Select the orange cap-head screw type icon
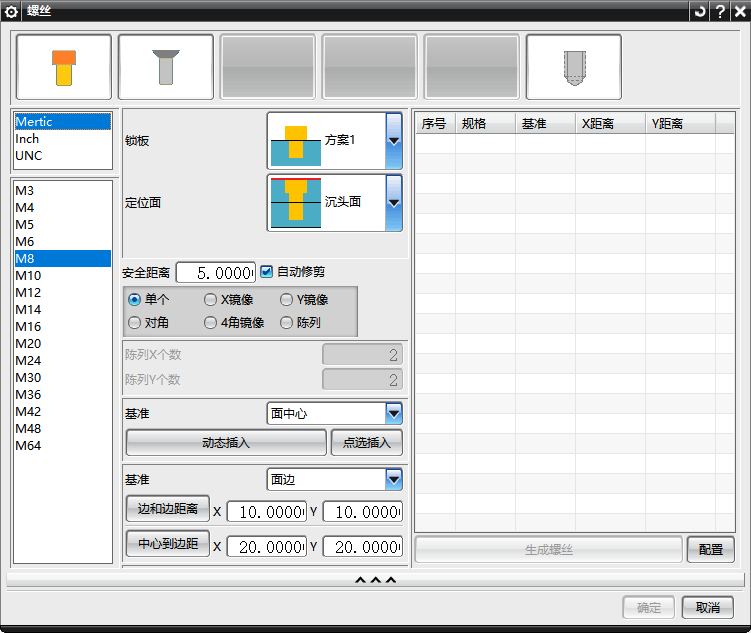751x633 pixels. point(64,67)
